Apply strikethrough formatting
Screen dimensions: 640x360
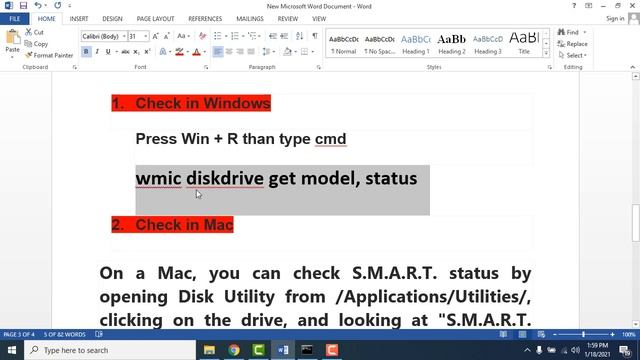[x=125, y=52]
